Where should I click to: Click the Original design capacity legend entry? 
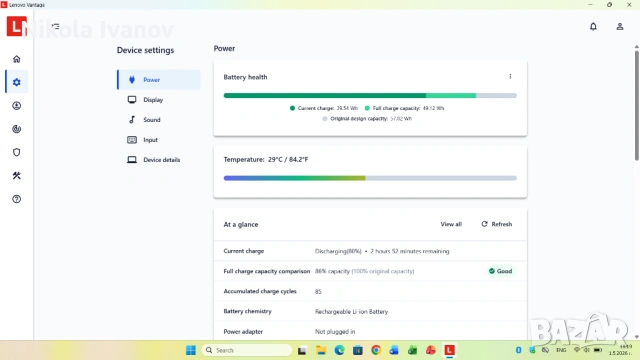point(367,119)
